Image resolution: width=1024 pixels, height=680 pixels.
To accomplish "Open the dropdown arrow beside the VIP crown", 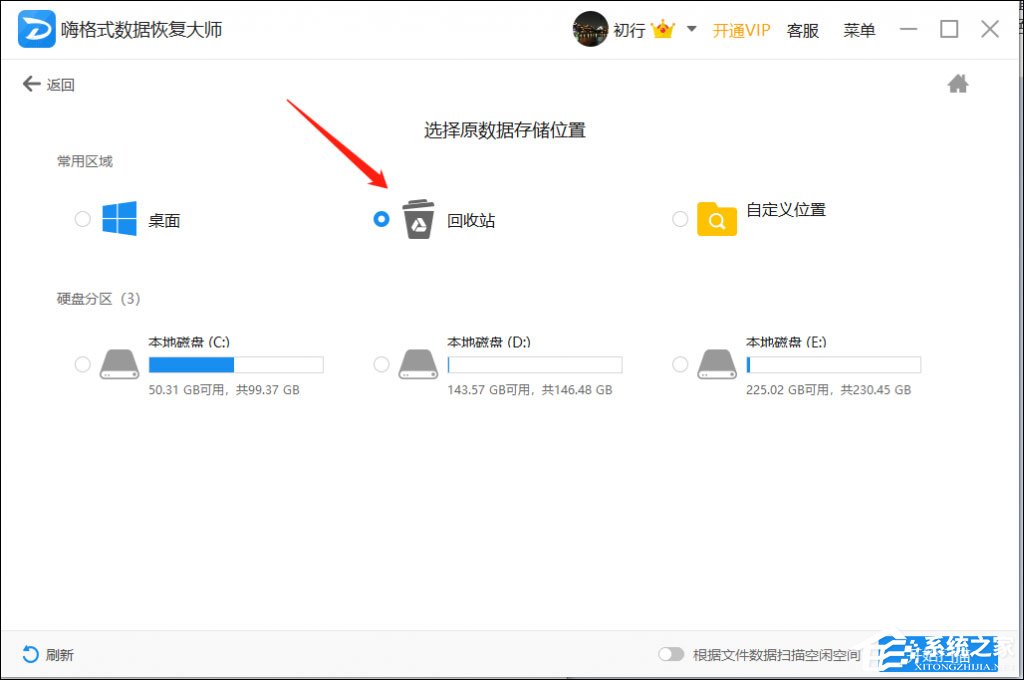I will tap(692, 30).
